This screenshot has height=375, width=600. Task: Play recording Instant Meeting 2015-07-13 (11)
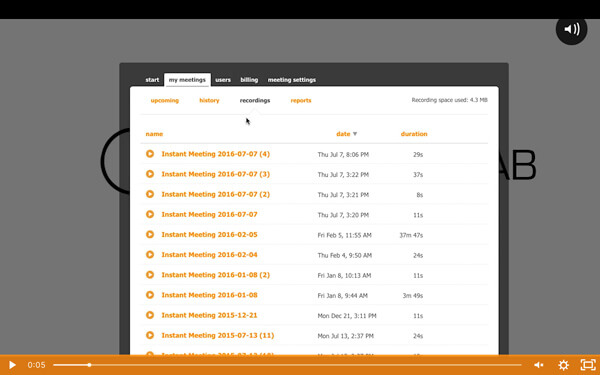coord(150,335)
